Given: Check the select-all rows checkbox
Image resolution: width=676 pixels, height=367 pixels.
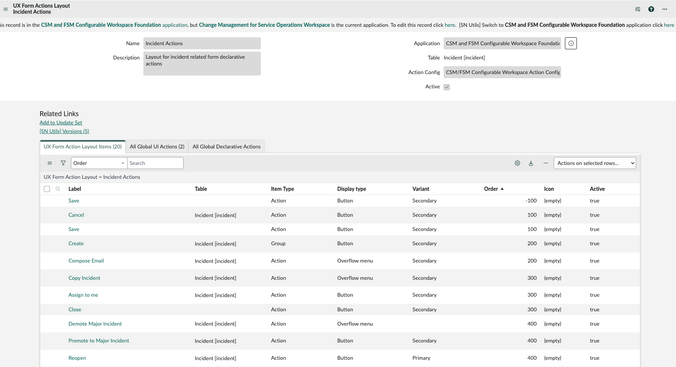Looking at the screenshot, I should 47,189.
